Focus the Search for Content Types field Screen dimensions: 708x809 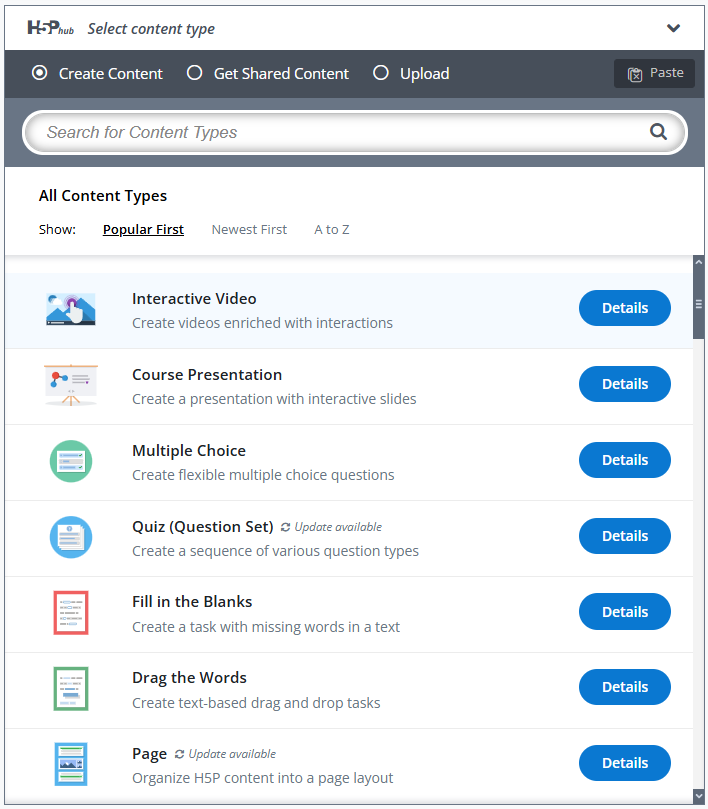(x=340, y=132)
